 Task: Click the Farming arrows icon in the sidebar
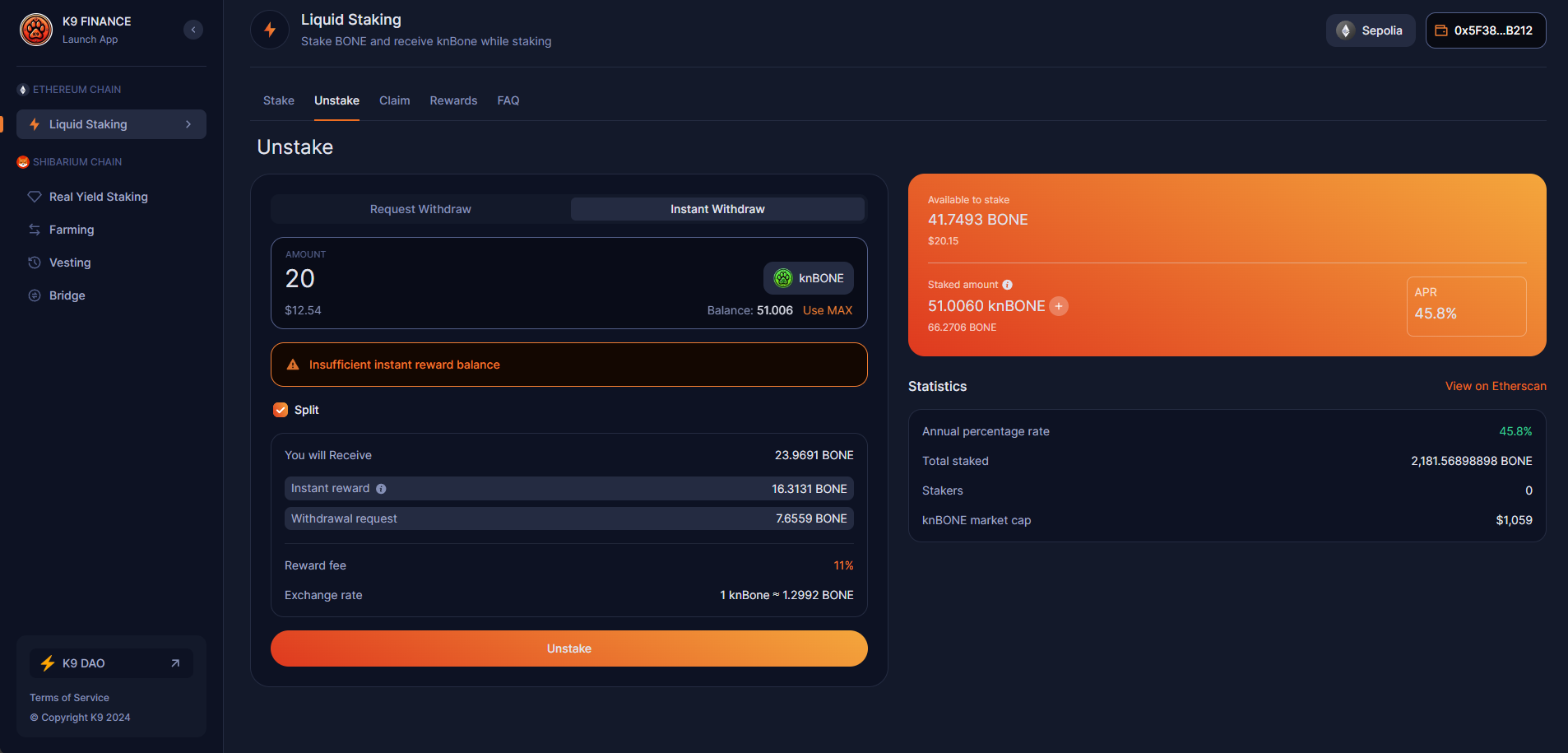point(35,230)
